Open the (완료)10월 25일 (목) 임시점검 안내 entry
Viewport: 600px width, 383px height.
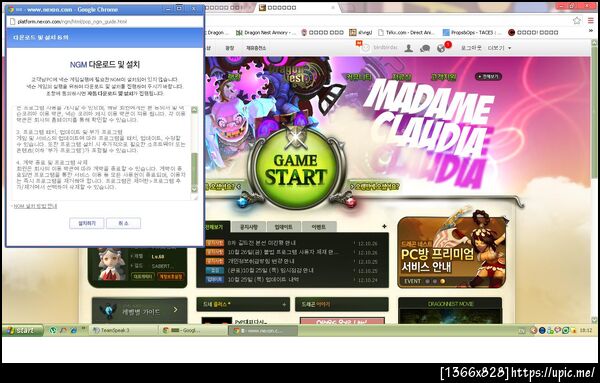[x=271, y=271]
